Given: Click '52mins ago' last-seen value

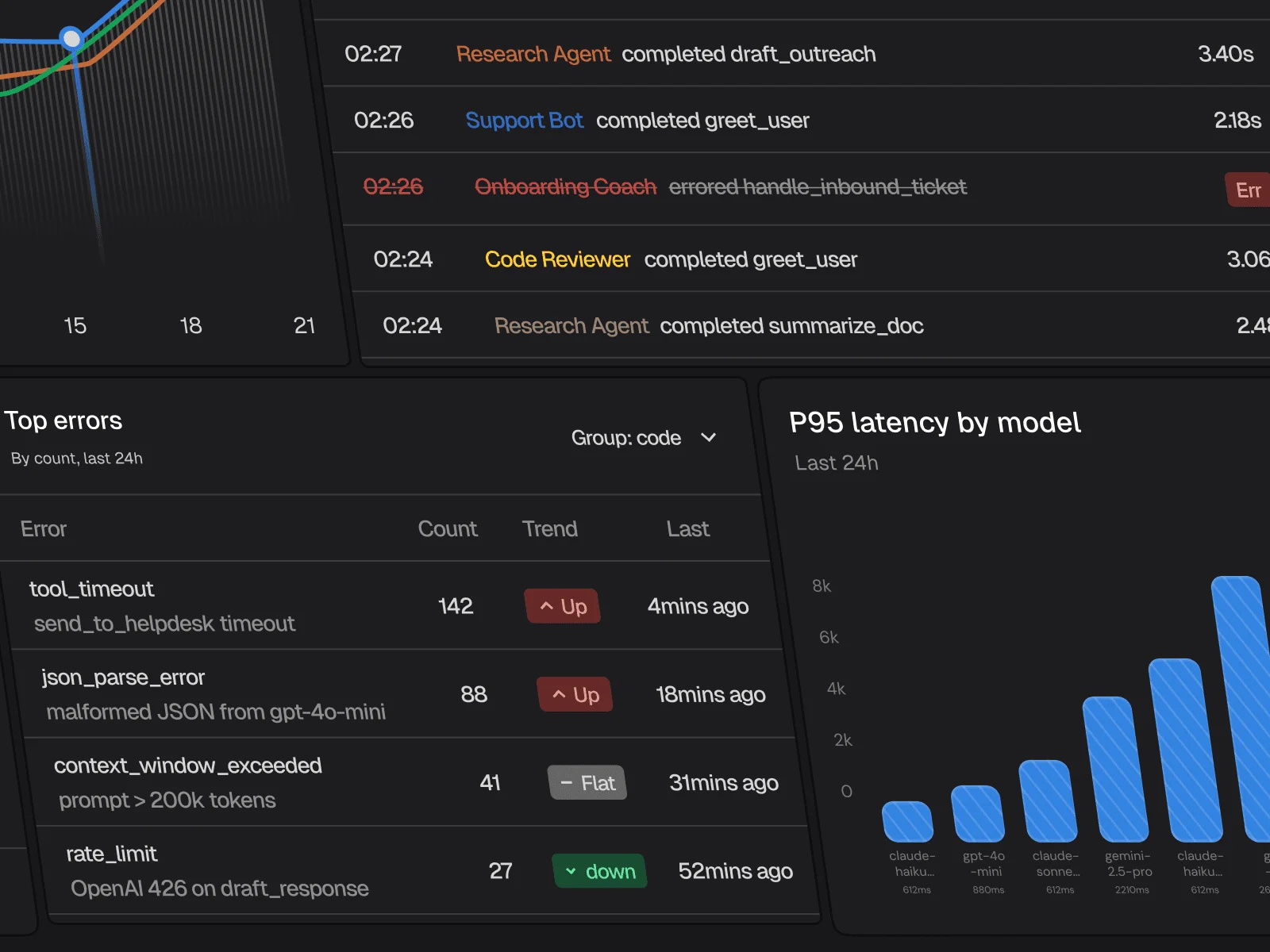Looking at the screenshot, I should 736,871.
